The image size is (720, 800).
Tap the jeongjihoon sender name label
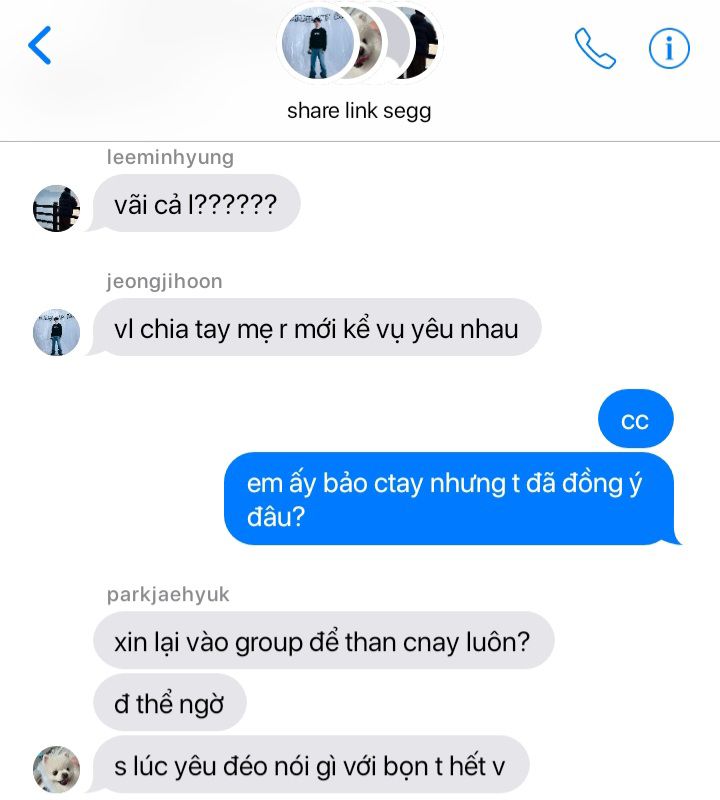pos(164,282)
